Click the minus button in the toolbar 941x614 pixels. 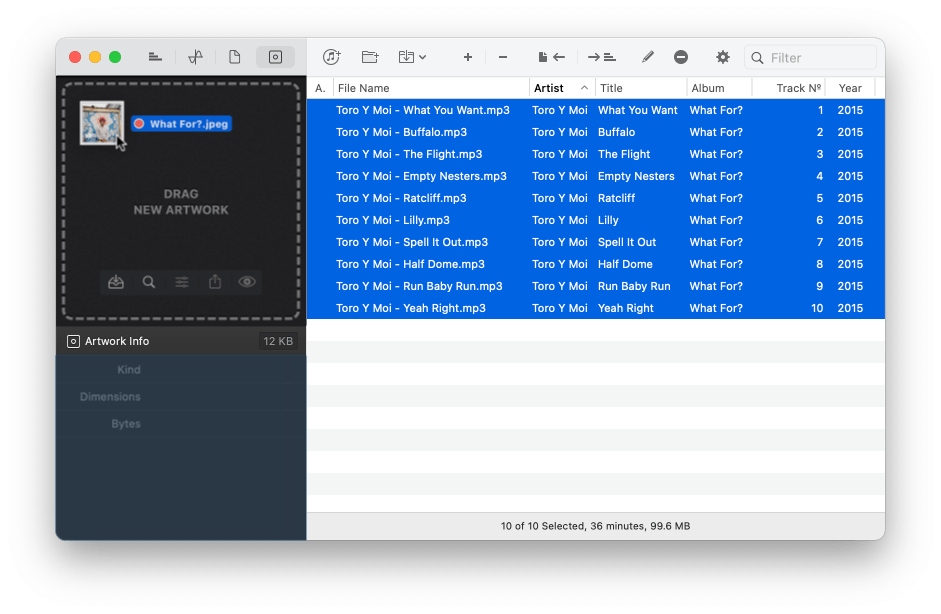(503, 57)
